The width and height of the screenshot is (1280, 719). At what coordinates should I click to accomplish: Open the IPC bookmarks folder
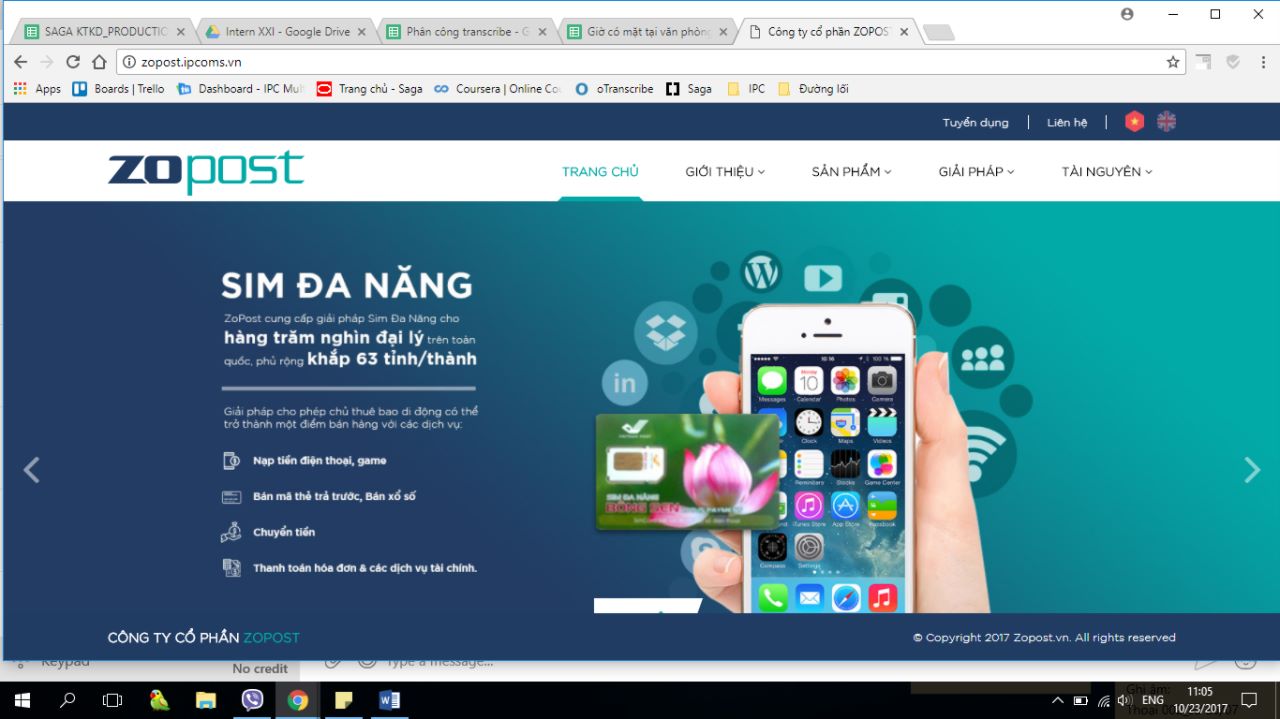click(746, 89)
